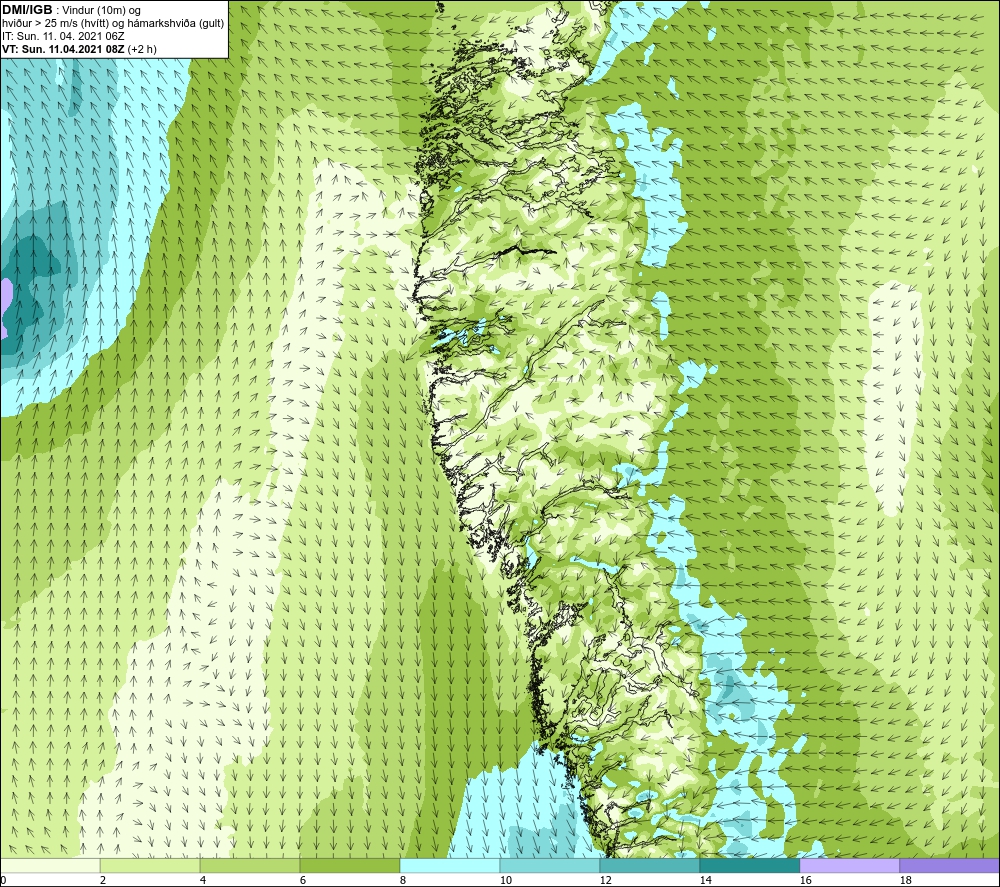This screenshot has height=887, width=1000.
Task: Click the 10–12 m/s cyan swatch
Action: tap(550, 865)
